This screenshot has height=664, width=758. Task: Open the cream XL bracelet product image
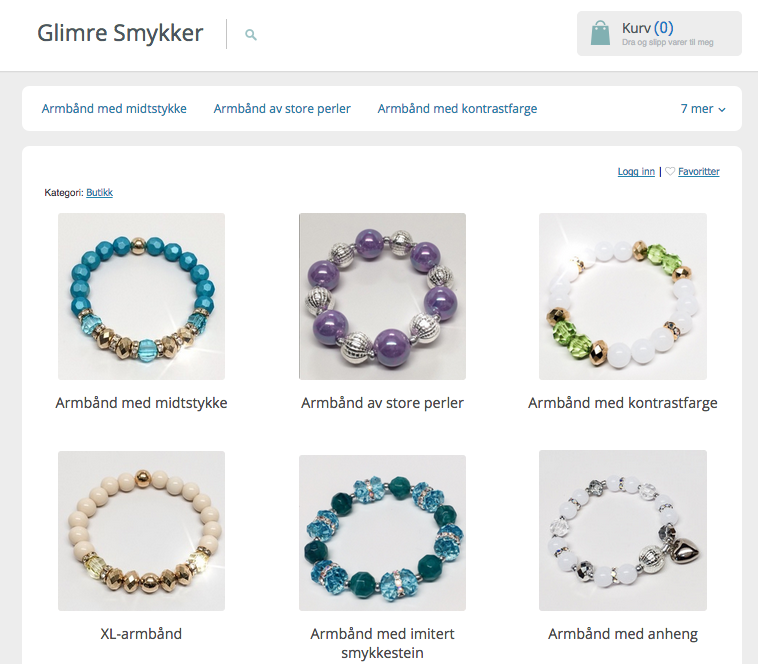(141, 531)
